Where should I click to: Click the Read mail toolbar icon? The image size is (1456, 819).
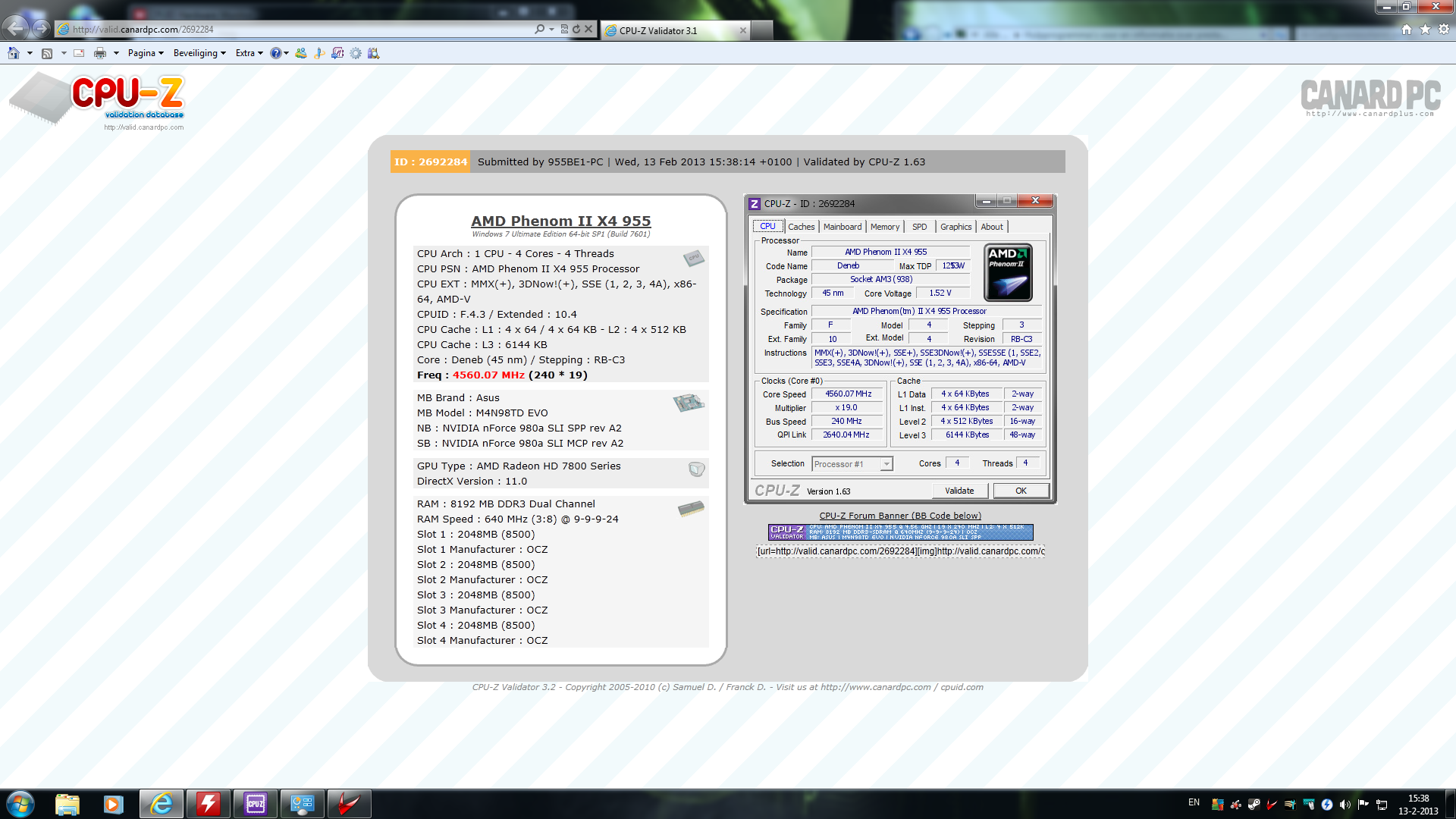[79, 53]
